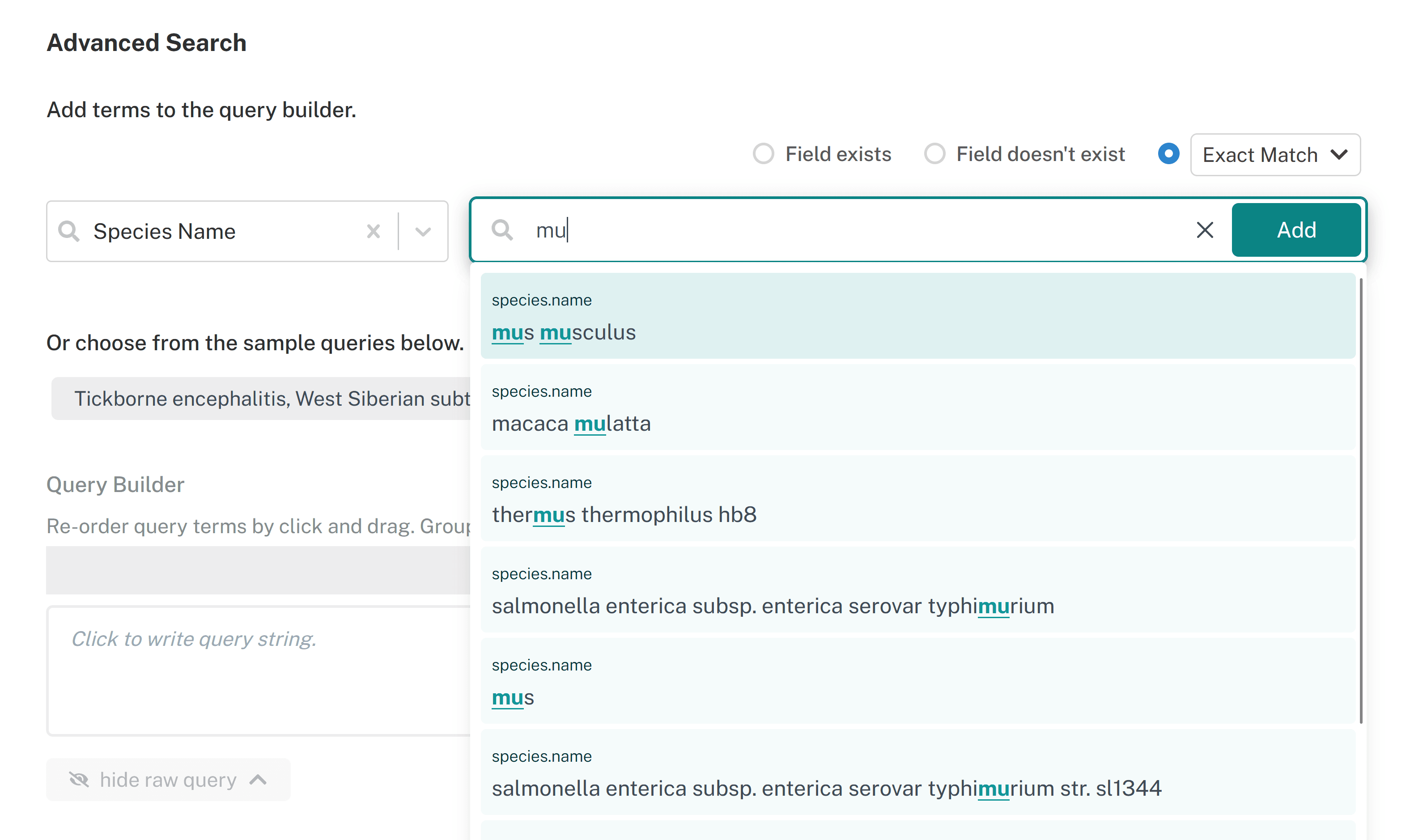Choose the 'macaca mulatta' suggestion
Viewport: 1410px width, 840px height.
917,407
